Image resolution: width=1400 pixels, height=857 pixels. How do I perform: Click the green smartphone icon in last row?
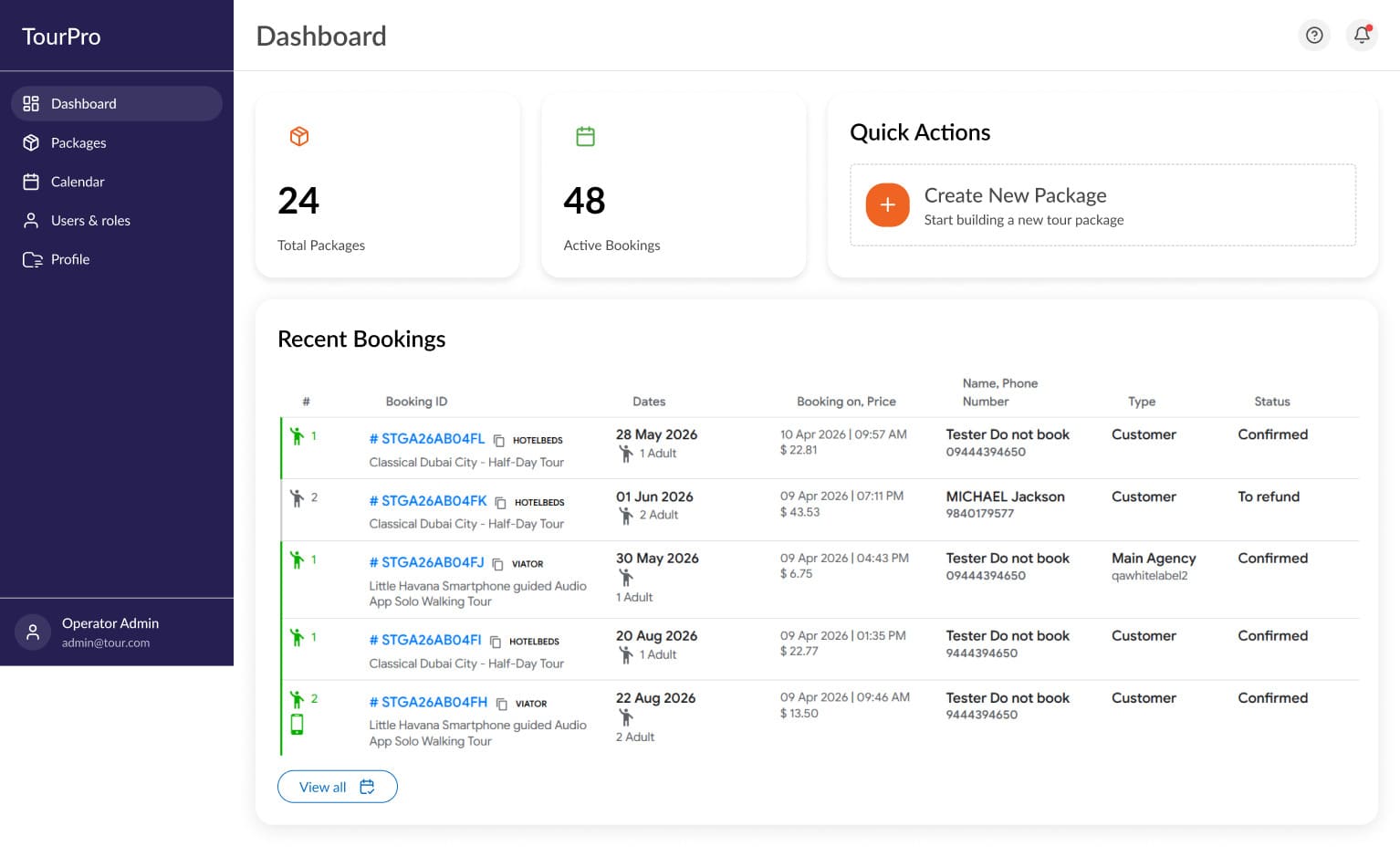pyautogui.click(x=297, y=725)
